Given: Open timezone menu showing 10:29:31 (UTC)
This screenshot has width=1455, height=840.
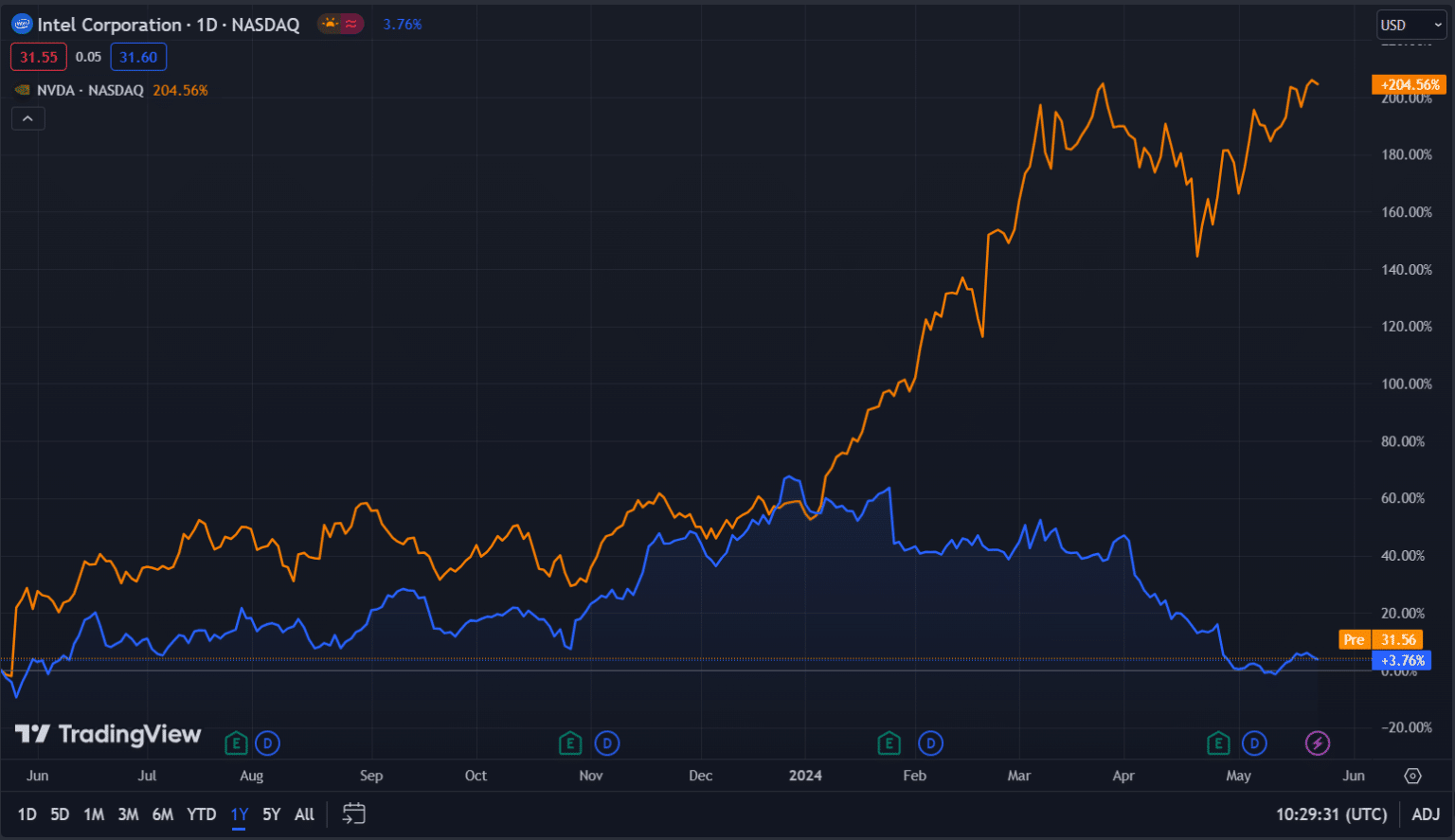Looking at the screenshot, I should click(x=1331, y=814).
